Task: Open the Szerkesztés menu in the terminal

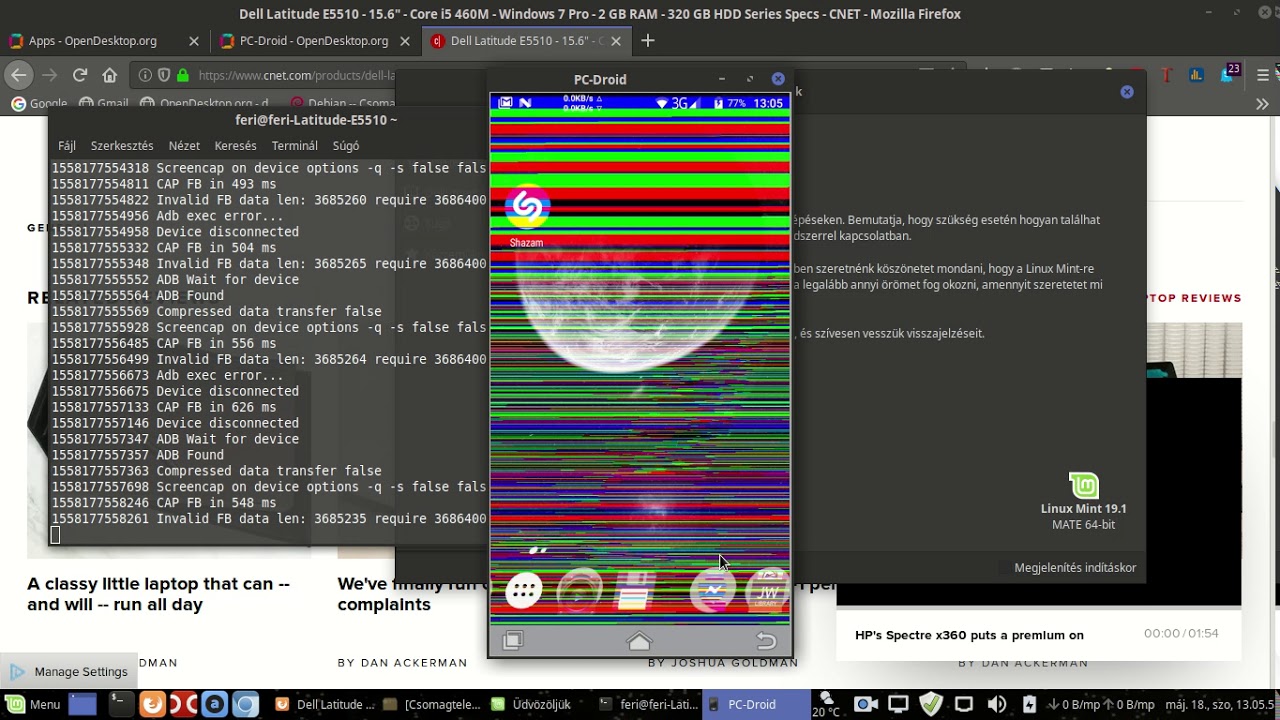Action: tap(122, 146)
